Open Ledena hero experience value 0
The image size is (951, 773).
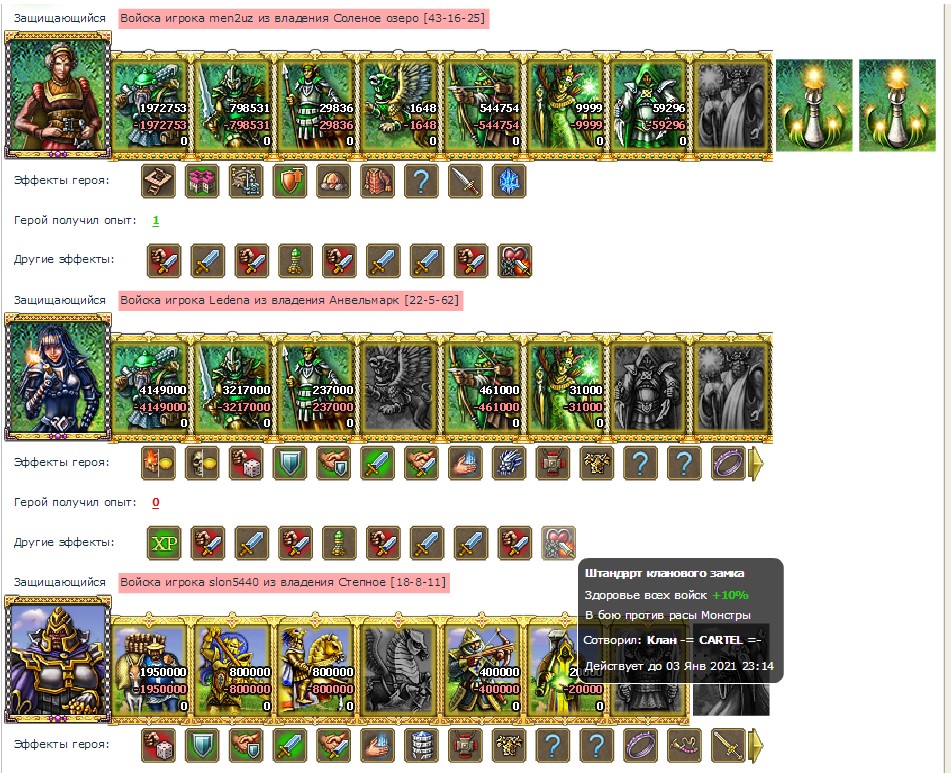coord(156,503)
